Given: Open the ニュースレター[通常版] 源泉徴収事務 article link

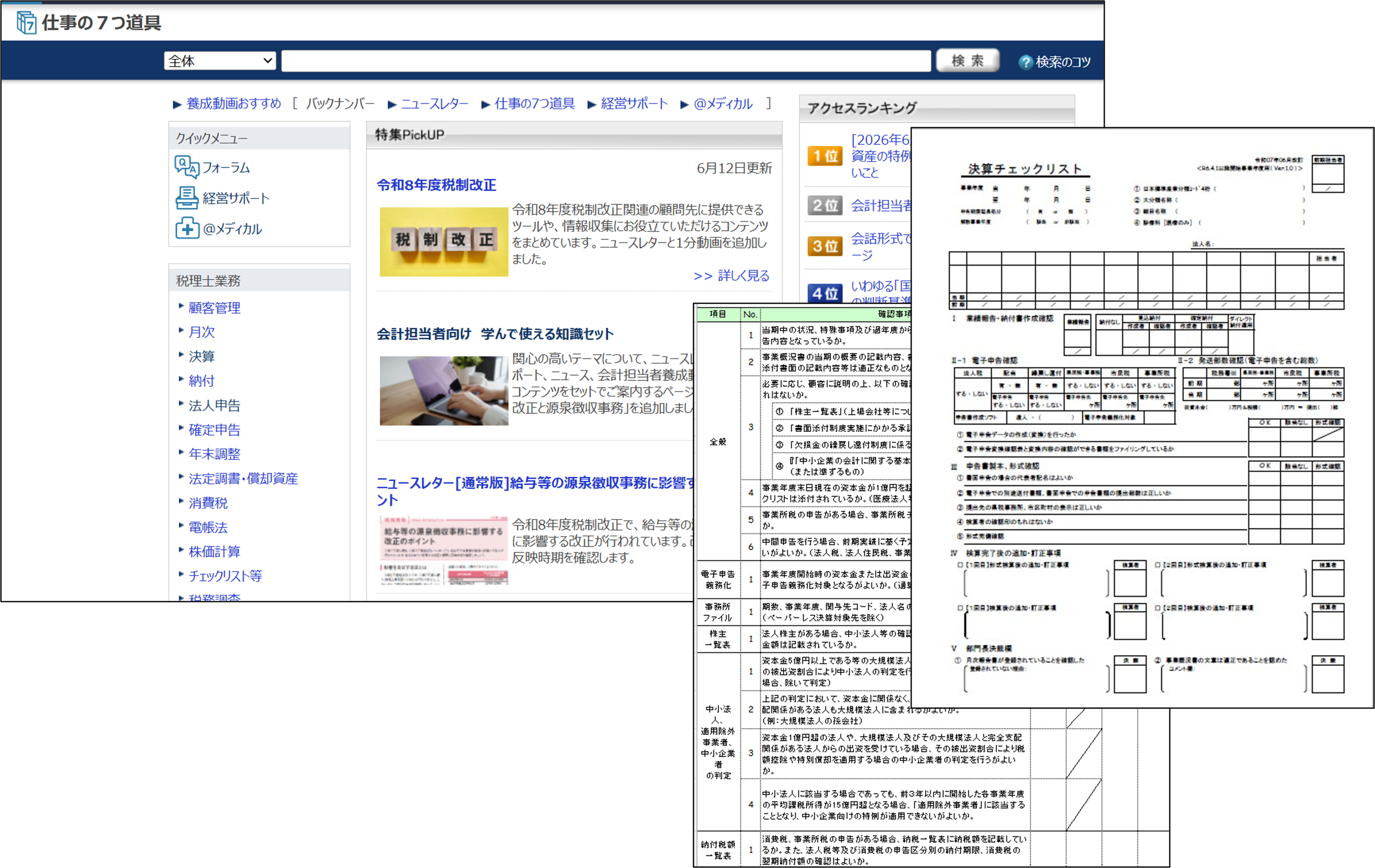Looking at the screenshot, I should tap(535, 491).
